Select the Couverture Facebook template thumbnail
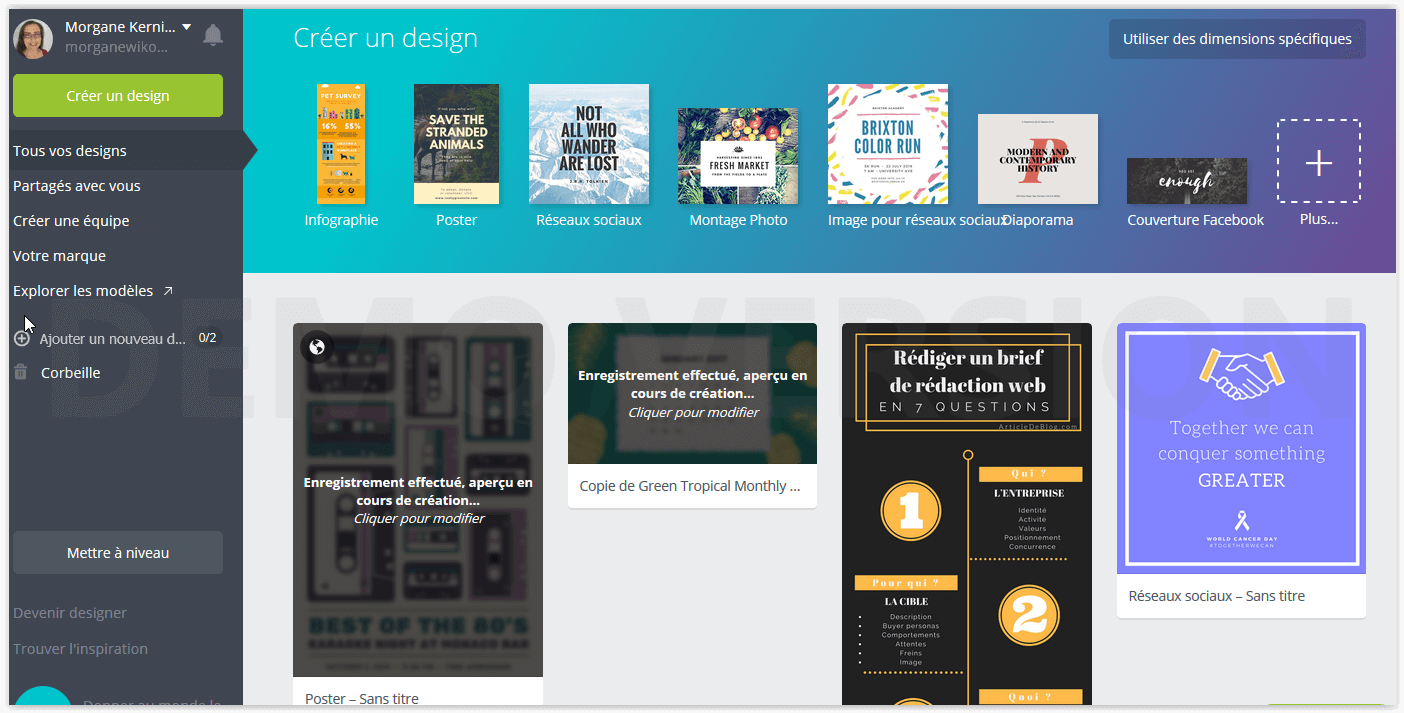The image size is (1404, 713). click(x=1186, y=181)
